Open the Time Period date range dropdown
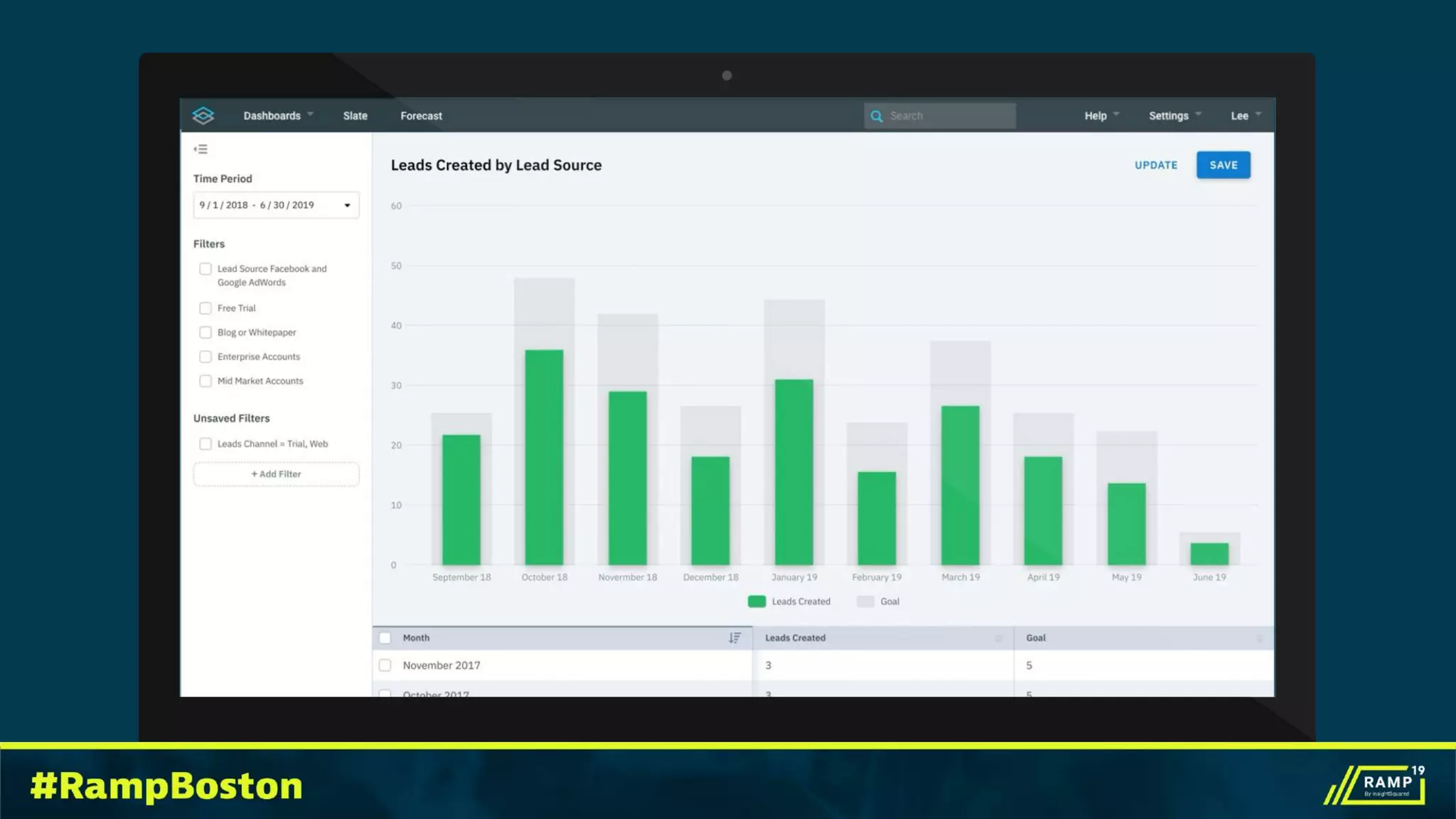The width and height of the screenshot is (1456, 819). [276, 205]
